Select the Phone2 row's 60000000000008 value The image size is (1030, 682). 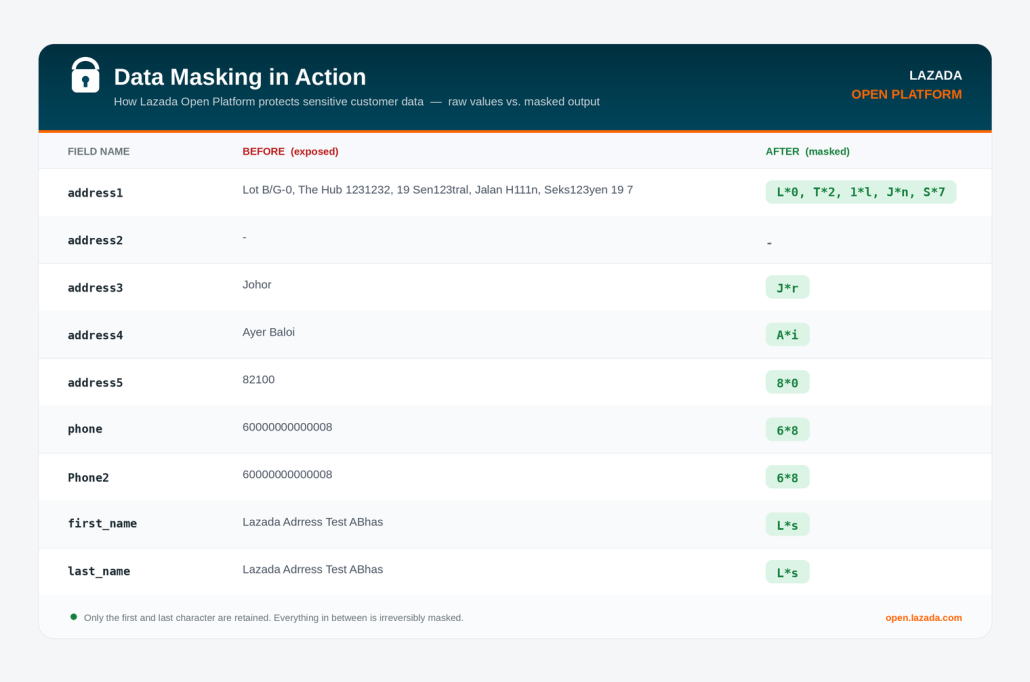tap(287, 474)
